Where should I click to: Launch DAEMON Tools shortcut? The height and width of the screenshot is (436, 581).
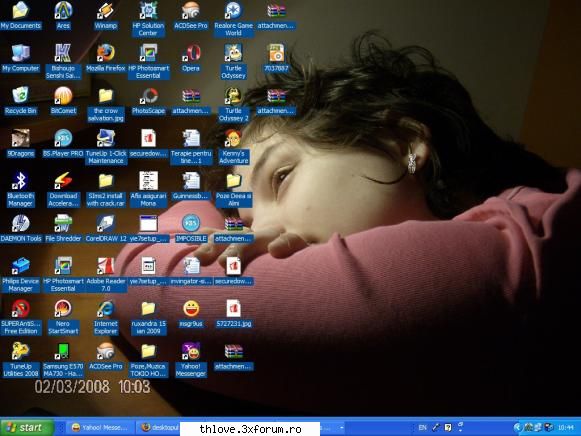coord(20,229)
